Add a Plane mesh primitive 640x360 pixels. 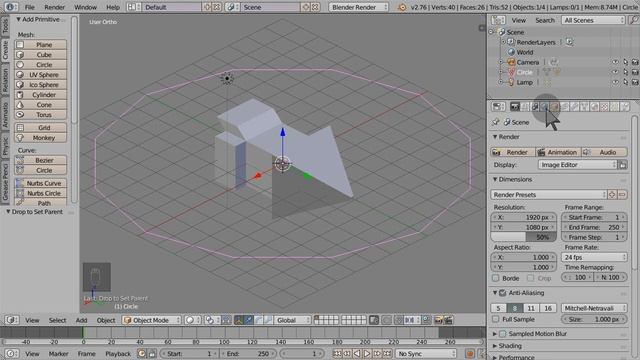(40, 44)
